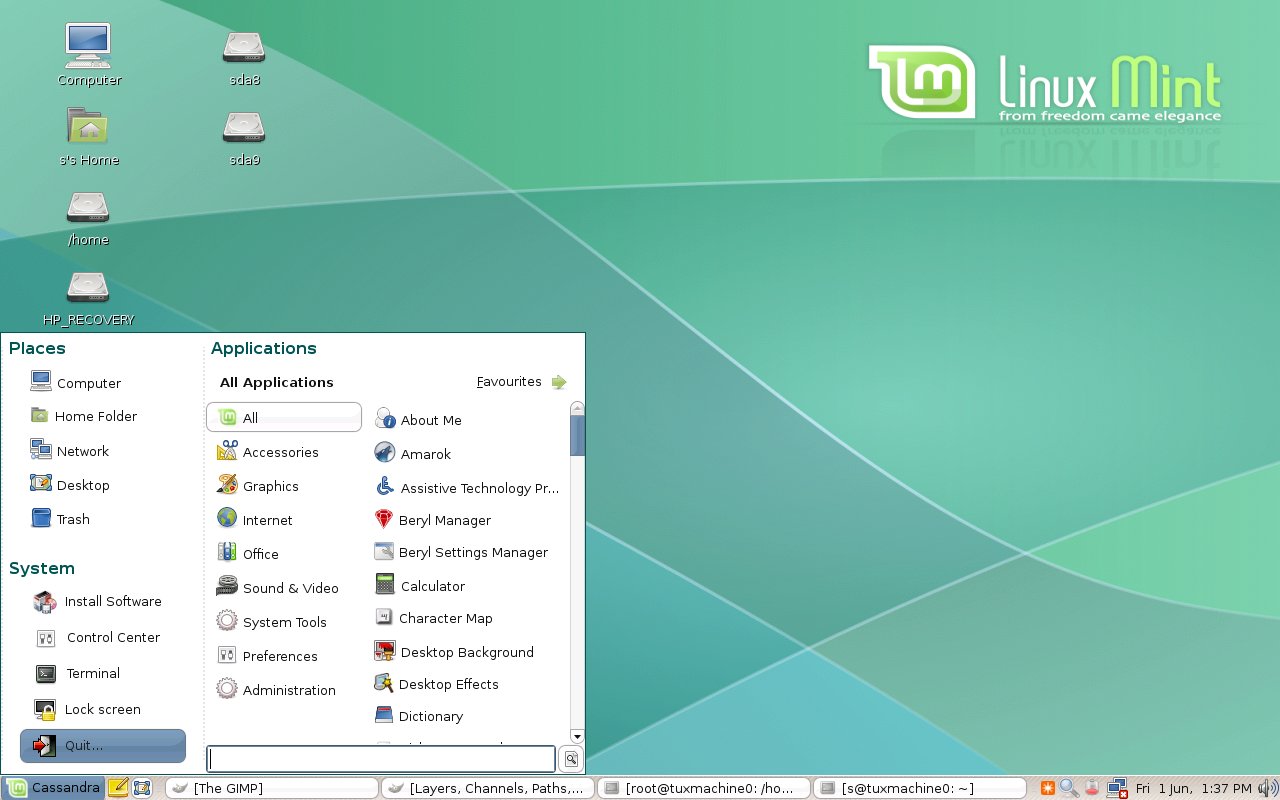Click the Quit... button
The height and width of the screenshot is (800, 1280).
pyautogui.click(x=103, y=745)
